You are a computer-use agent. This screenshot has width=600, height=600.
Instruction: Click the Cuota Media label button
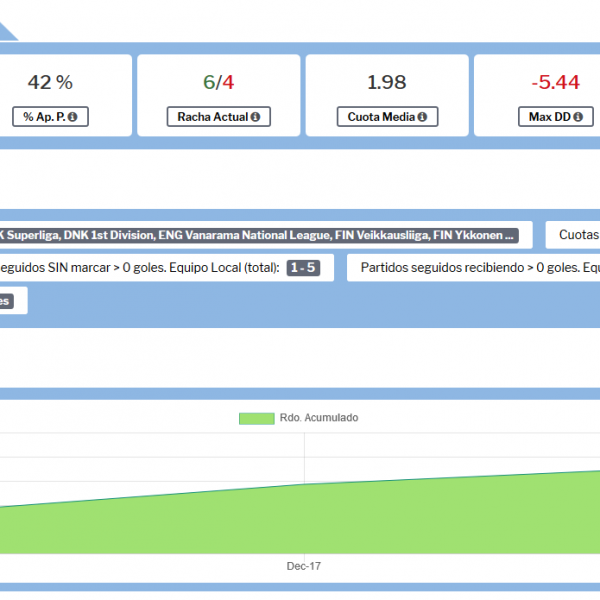[x=387, y=117]
